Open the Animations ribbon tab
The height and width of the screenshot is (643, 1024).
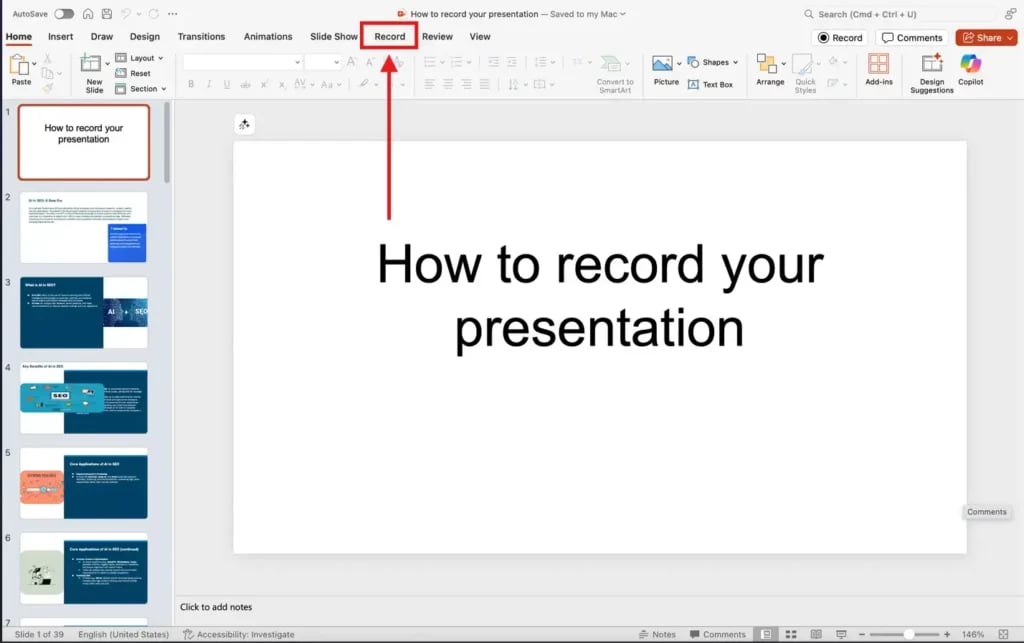point(267,36)
